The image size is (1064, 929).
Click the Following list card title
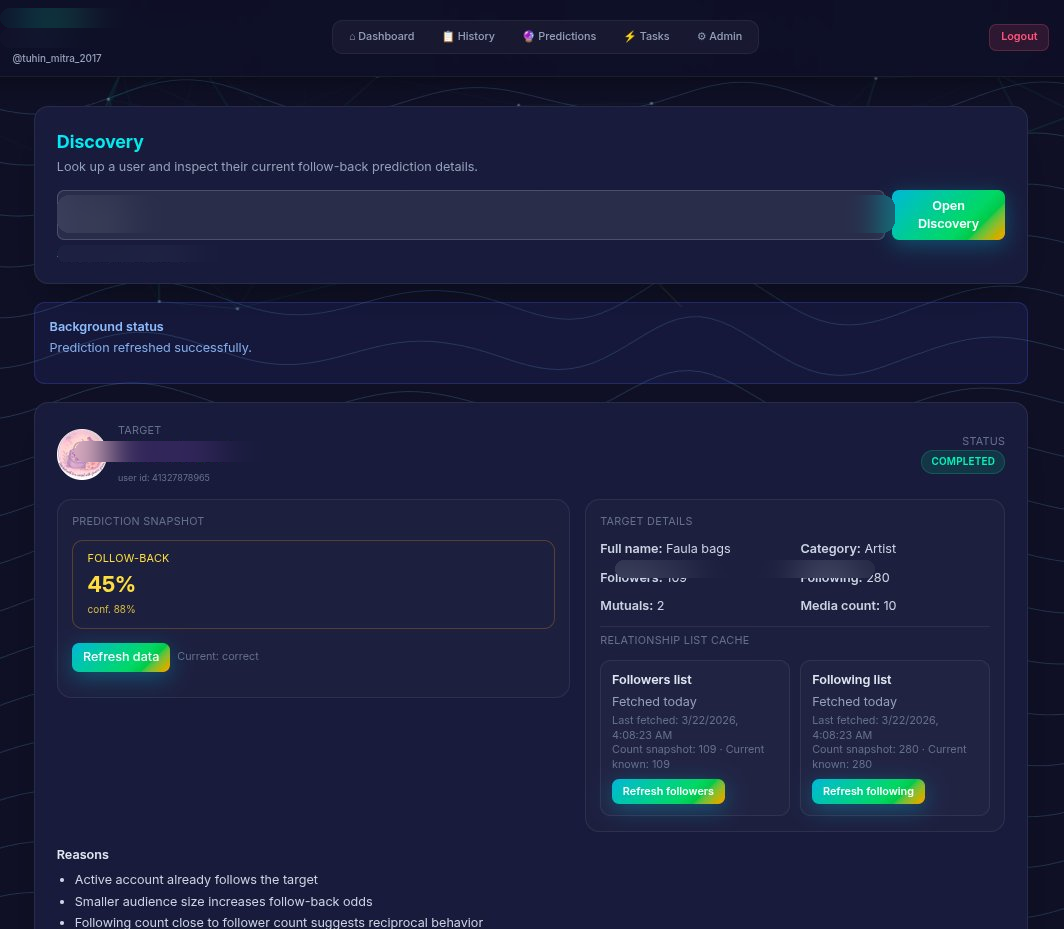click(851, 680)
